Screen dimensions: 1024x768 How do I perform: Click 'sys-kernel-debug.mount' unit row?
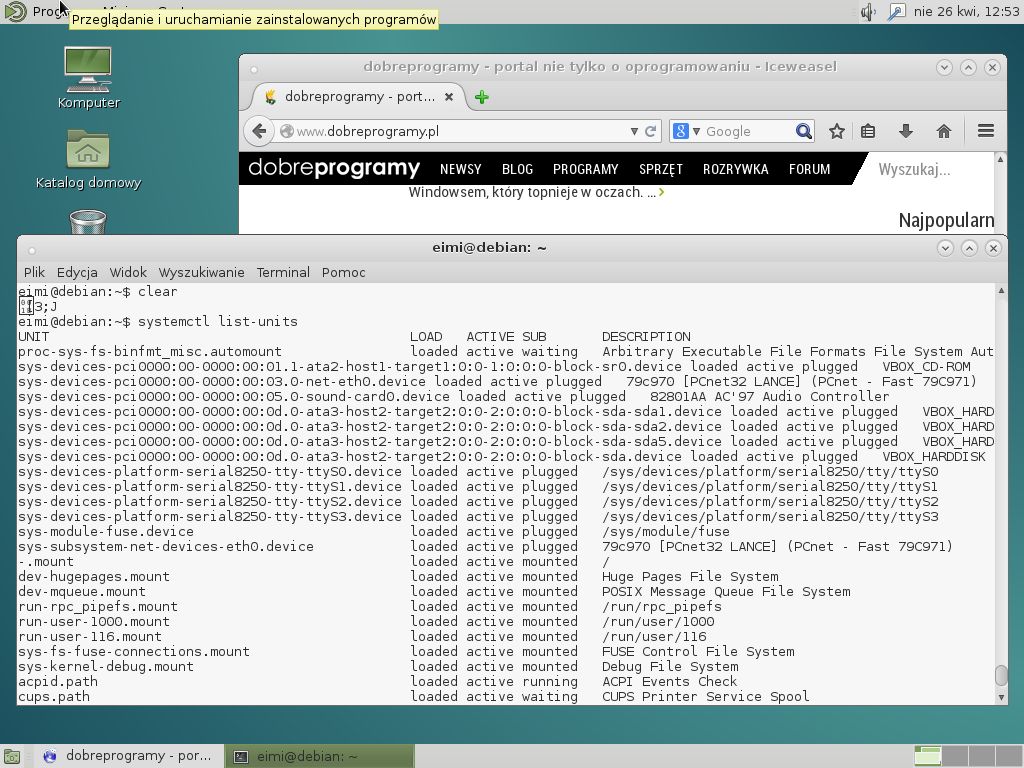pos(378,667)
